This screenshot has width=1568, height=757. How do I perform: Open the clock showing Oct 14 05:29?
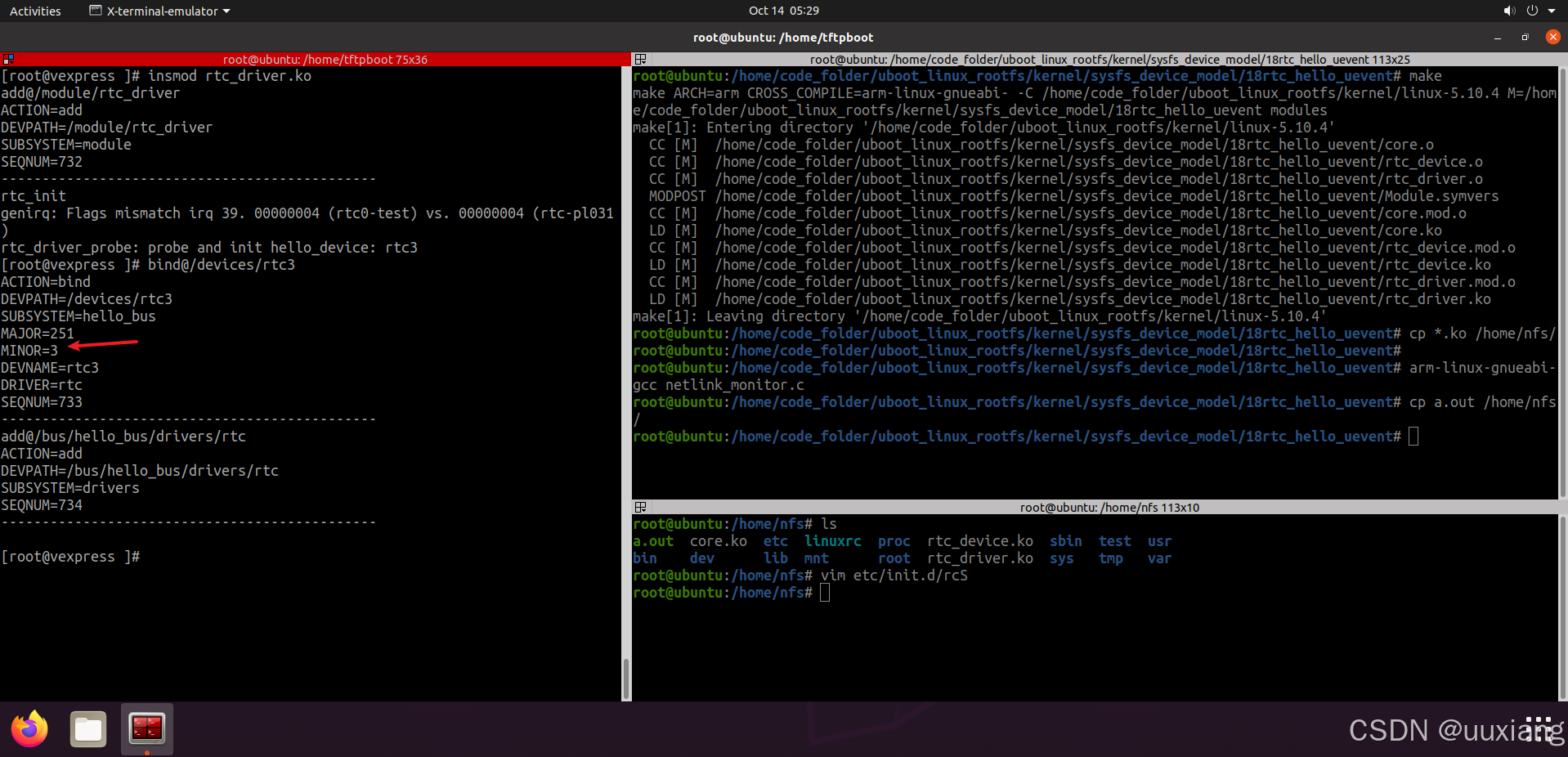pyautogui.click(x=783, y=11)
